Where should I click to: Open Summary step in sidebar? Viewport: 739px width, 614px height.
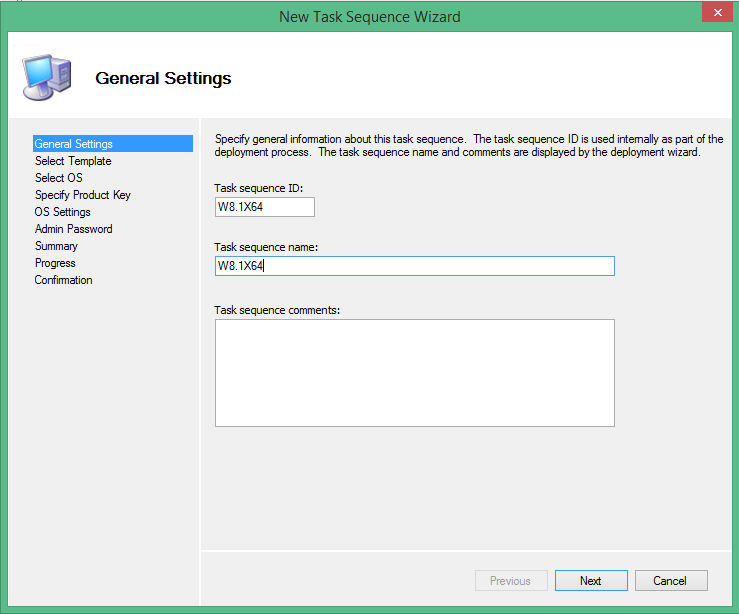(x=56, y=246)
